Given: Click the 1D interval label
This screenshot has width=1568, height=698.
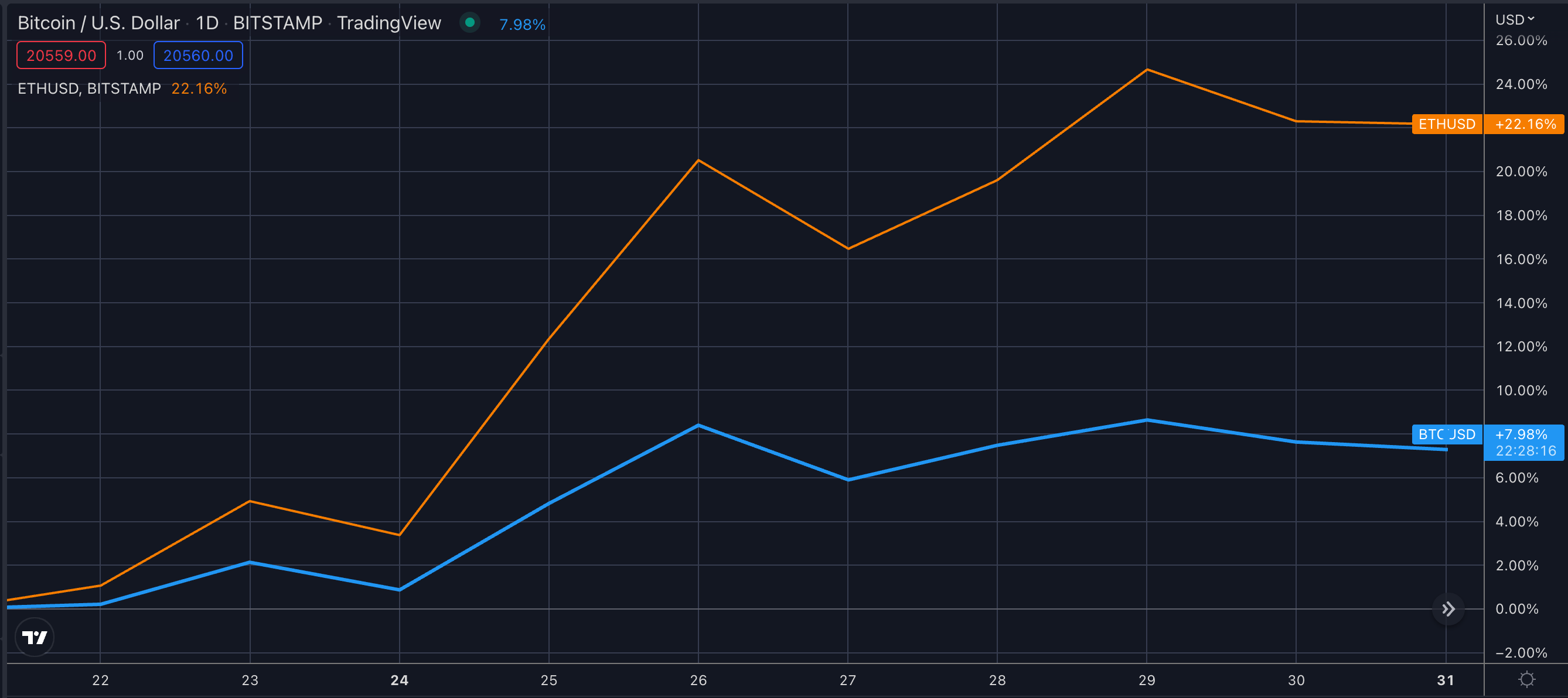Looking at the screenshot, I should [x=207, y=23].
